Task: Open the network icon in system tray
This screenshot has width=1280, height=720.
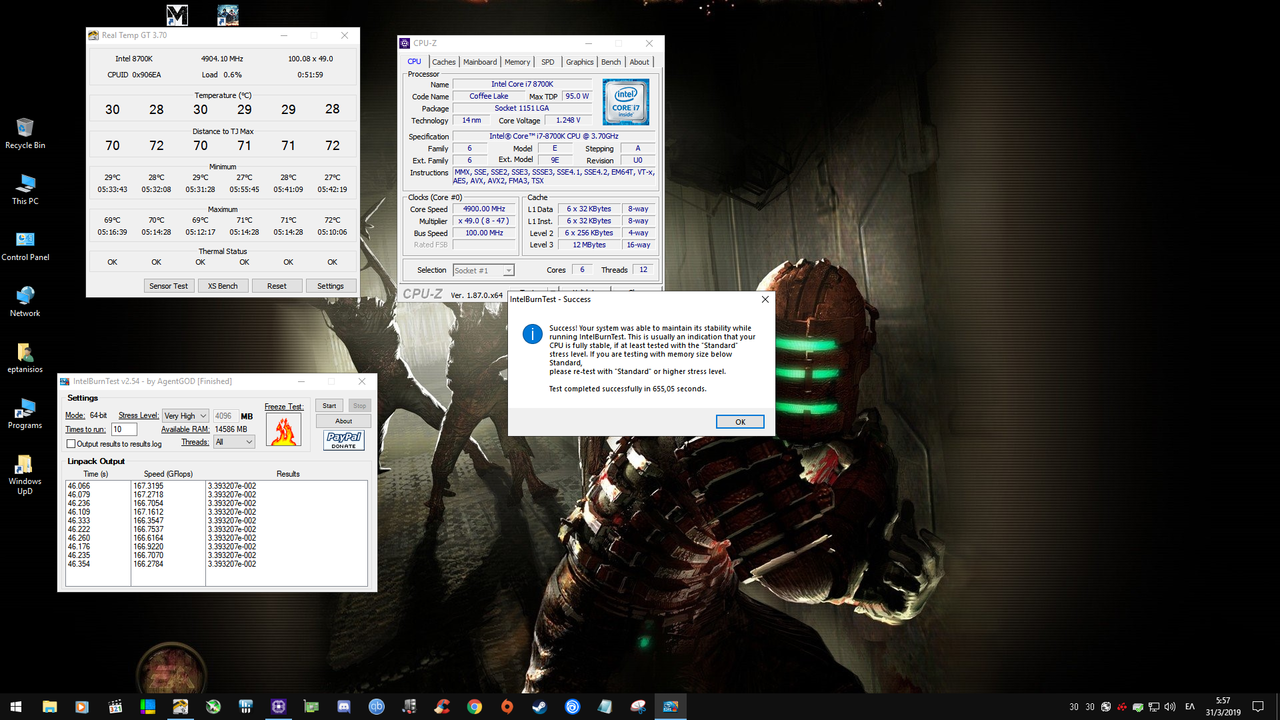Action: pyautogui.click(x=1154, y=707)
